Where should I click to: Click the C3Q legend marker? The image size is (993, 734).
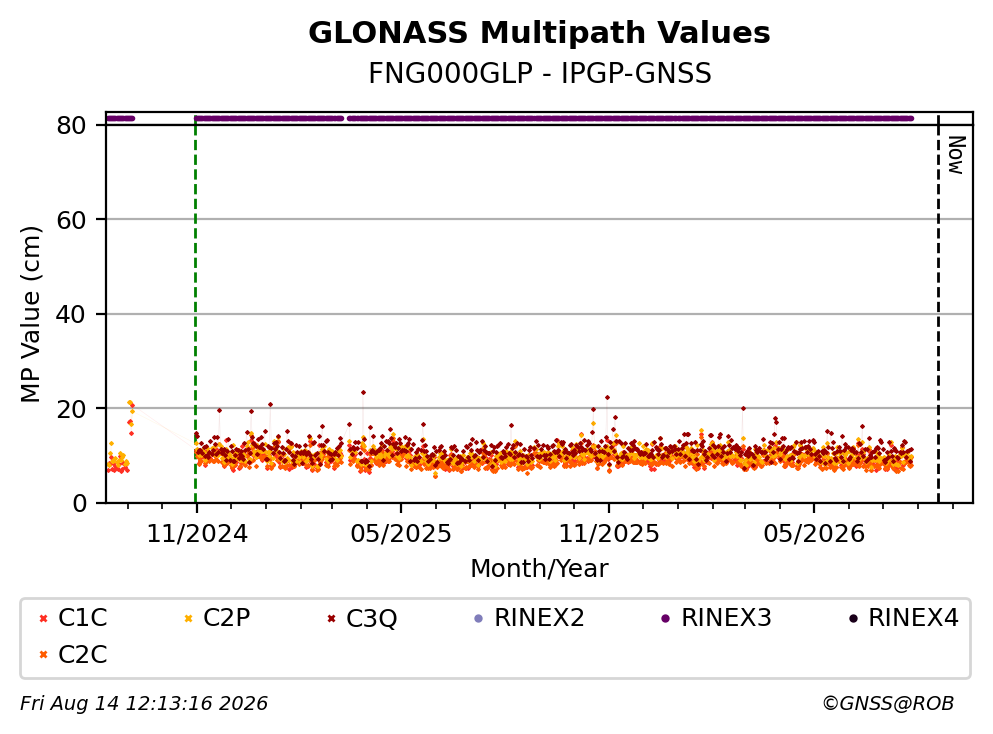click(331, 619)
